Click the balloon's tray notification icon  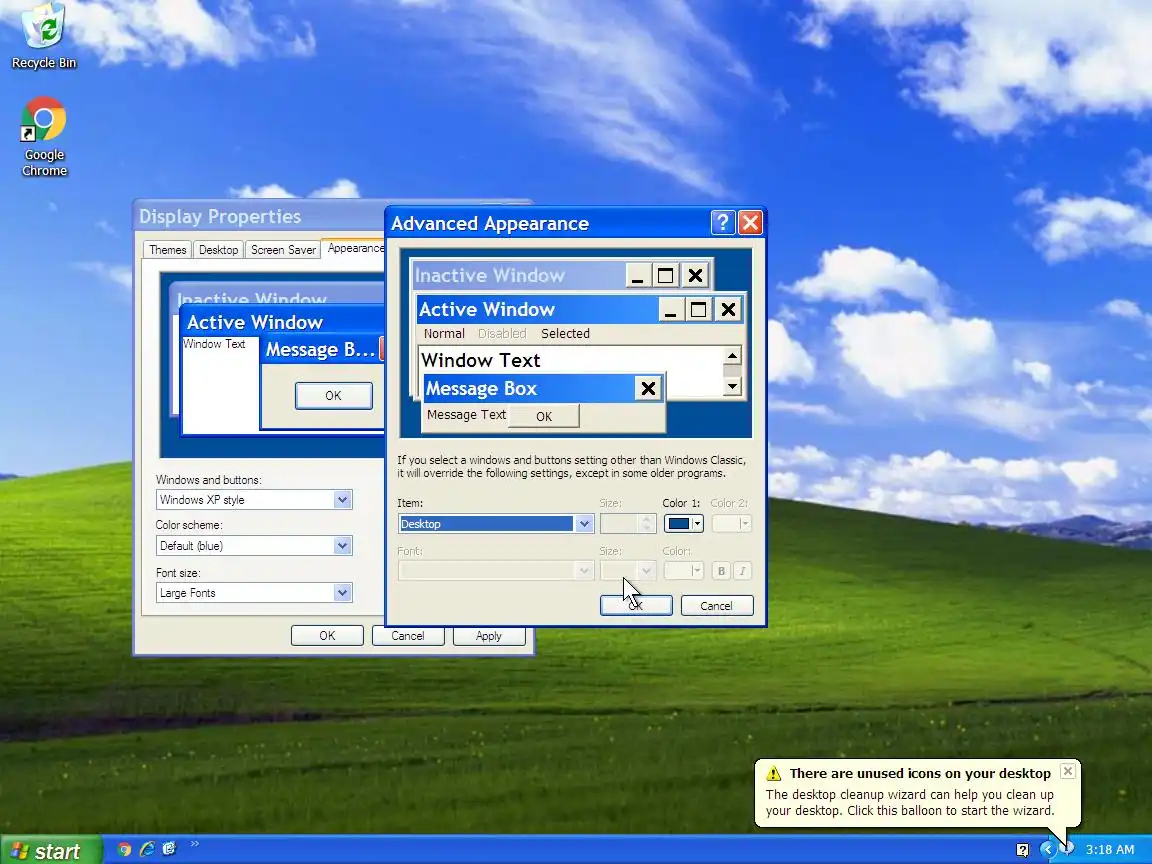(1068, 850)
